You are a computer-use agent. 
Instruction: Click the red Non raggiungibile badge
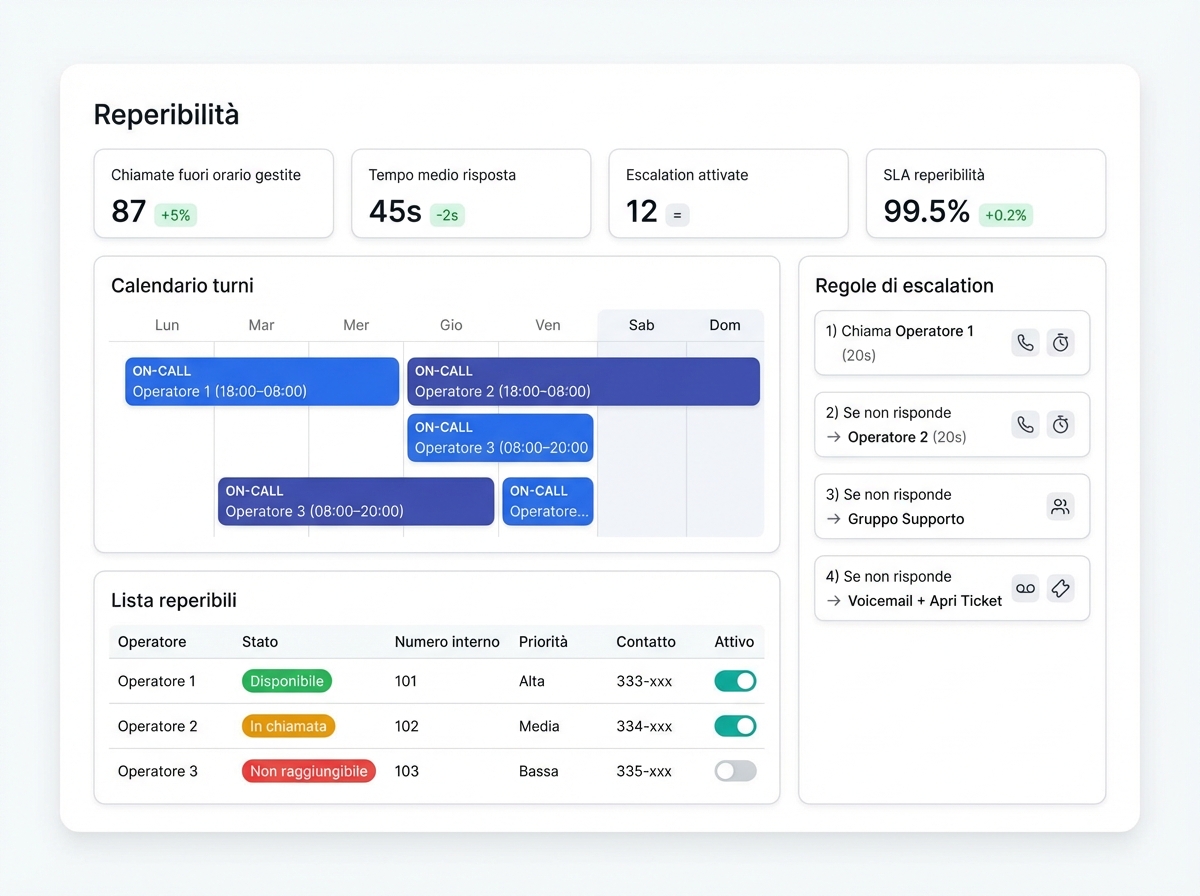tap(309, 771)
